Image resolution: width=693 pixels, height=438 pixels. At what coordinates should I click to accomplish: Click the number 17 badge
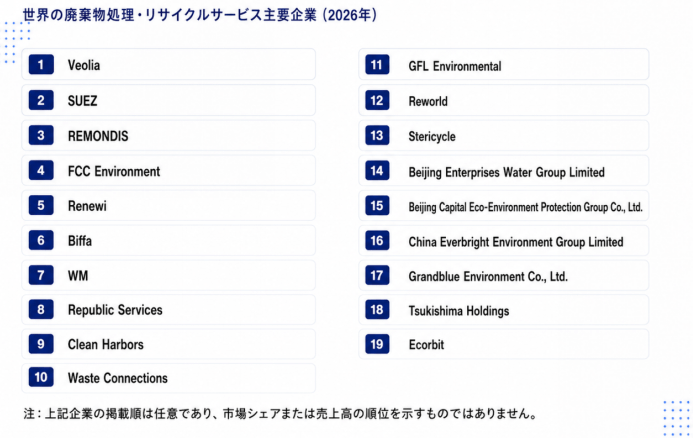(x=377, y=275)
